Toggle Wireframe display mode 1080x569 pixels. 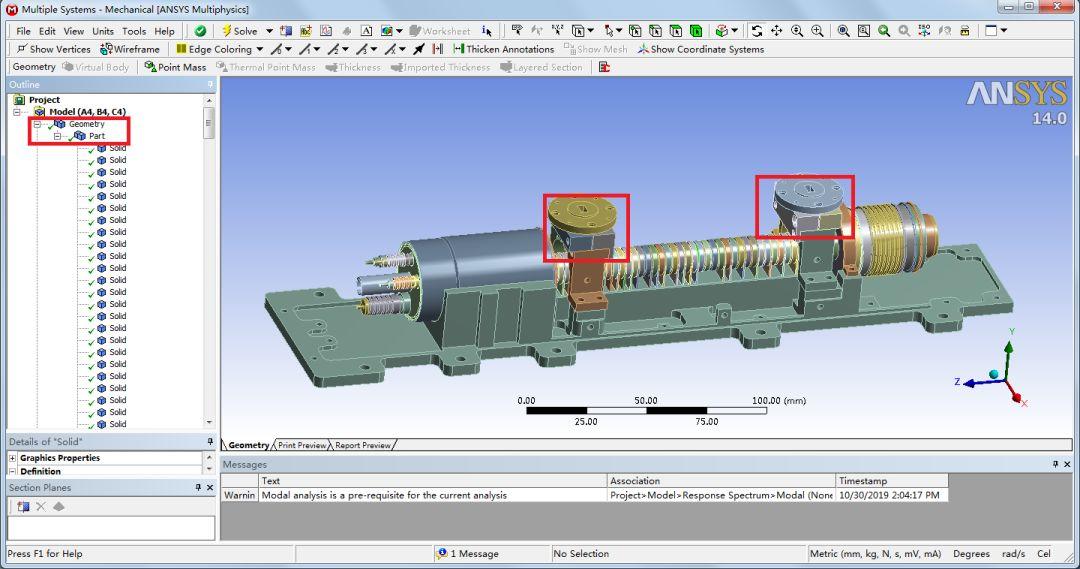coord(129,49)
